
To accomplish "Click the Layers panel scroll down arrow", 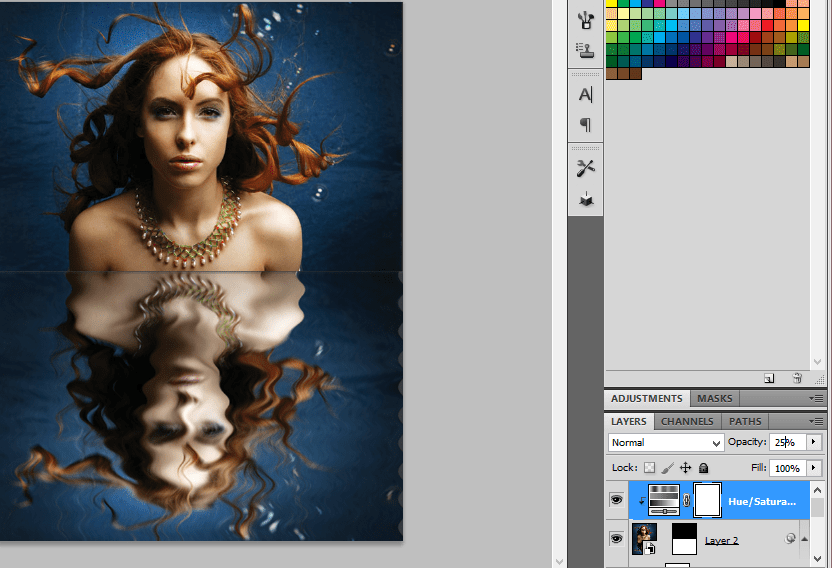I will tap(817, 558).
